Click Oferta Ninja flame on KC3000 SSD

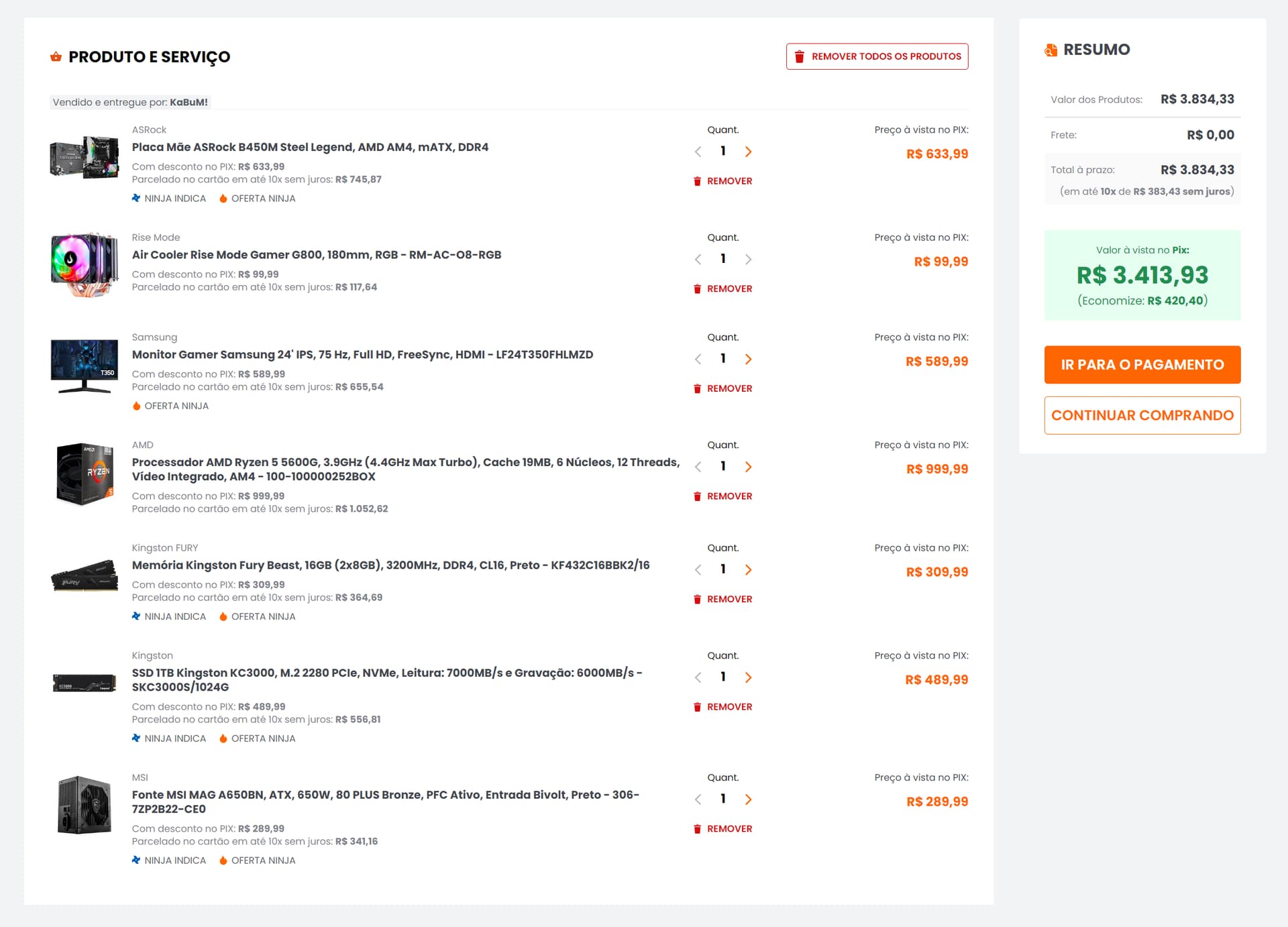point(257,739)
